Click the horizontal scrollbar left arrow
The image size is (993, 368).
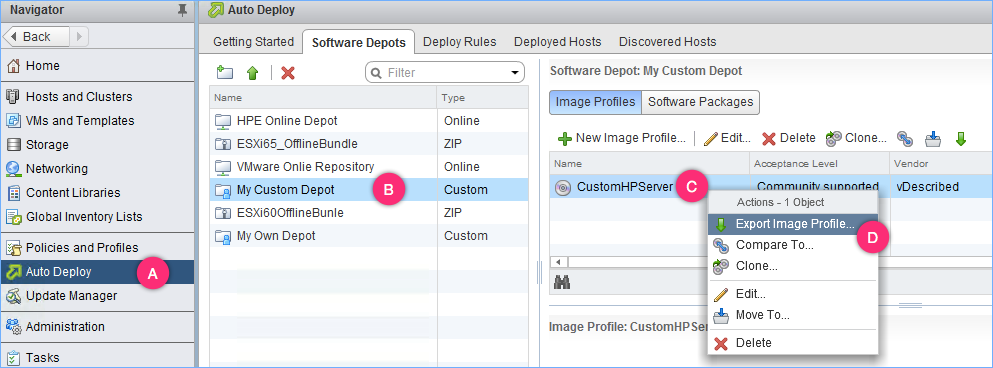pyautogui.click(x=559, y=262)
